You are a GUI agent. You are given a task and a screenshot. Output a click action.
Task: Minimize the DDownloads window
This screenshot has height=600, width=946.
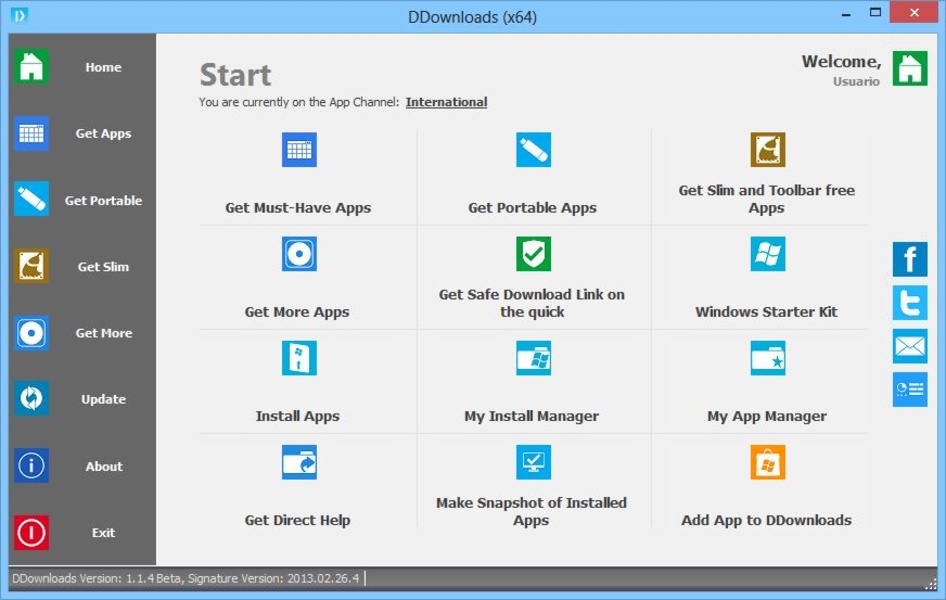846,13
